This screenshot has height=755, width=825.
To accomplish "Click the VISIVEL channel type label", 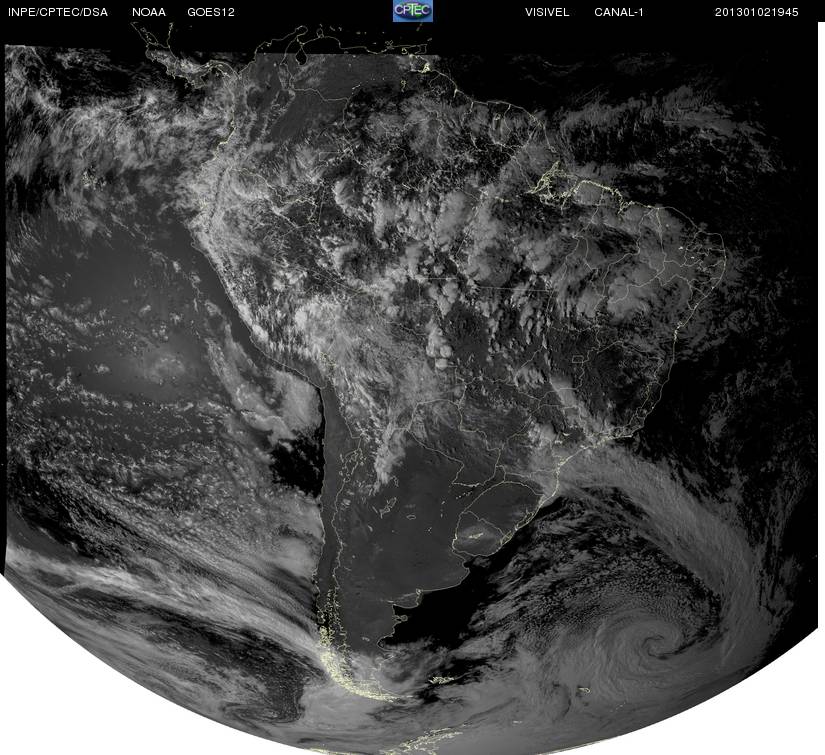I will click(x=547, y=12).
